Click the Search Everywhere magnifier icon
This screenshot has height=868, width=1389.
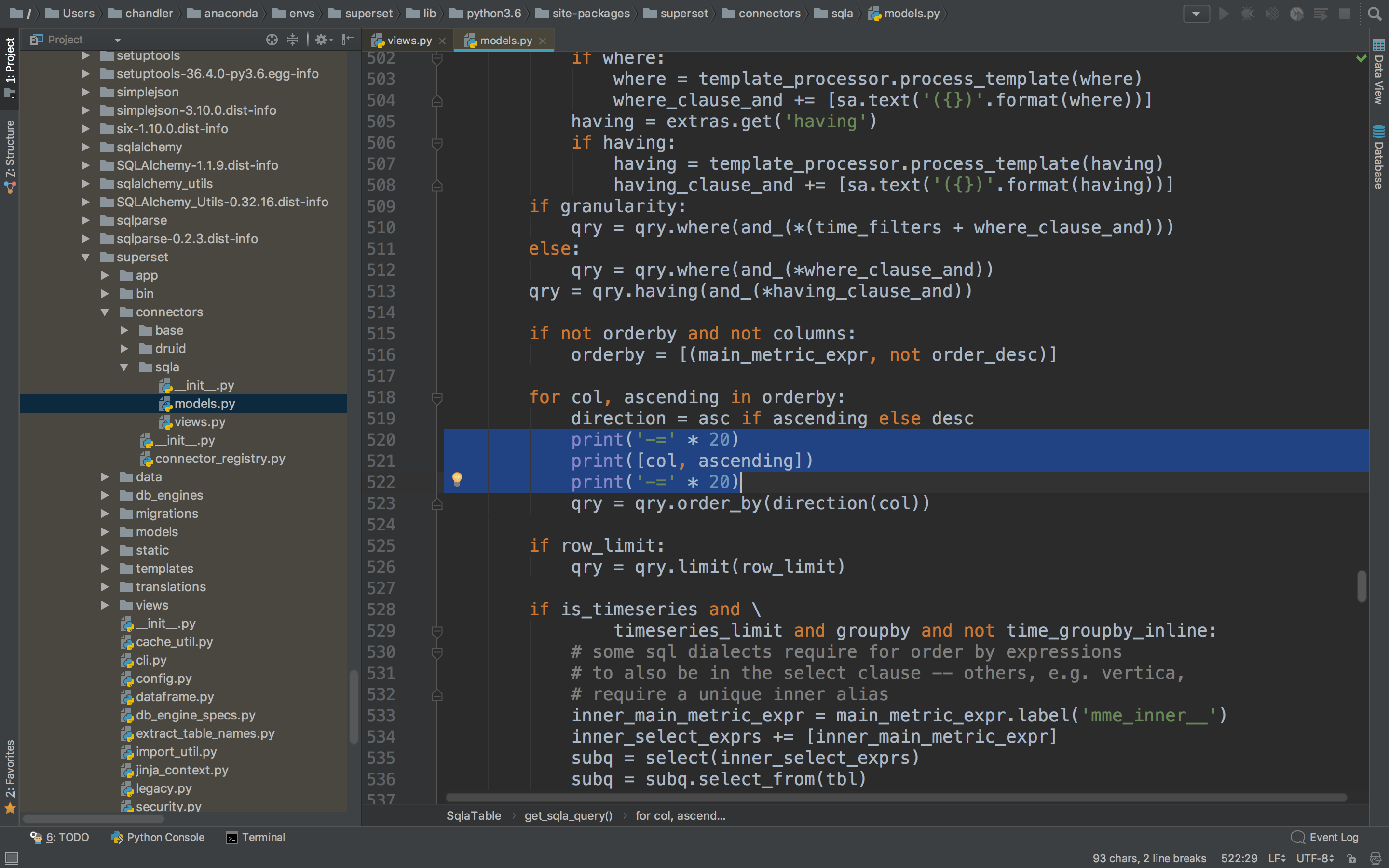1374,14
